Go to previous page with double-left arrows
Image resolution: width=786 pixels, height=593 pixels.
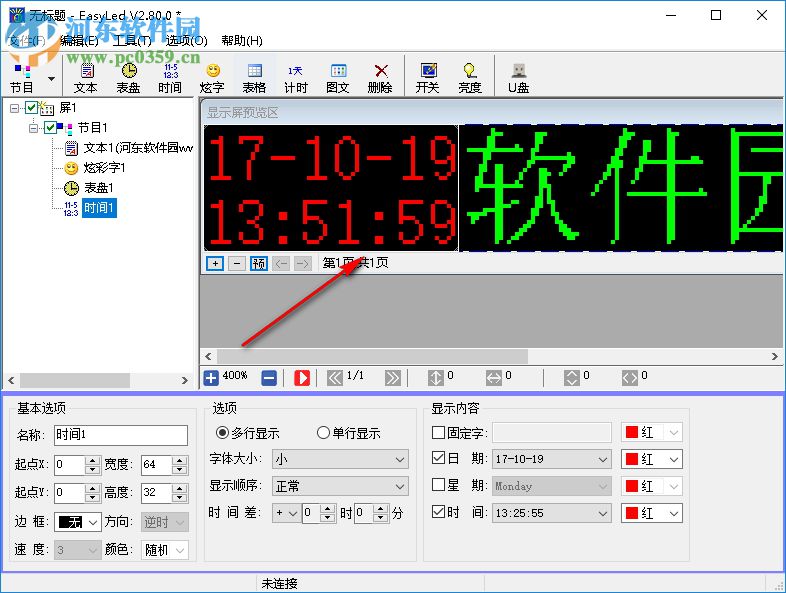[x=335, y=377]
